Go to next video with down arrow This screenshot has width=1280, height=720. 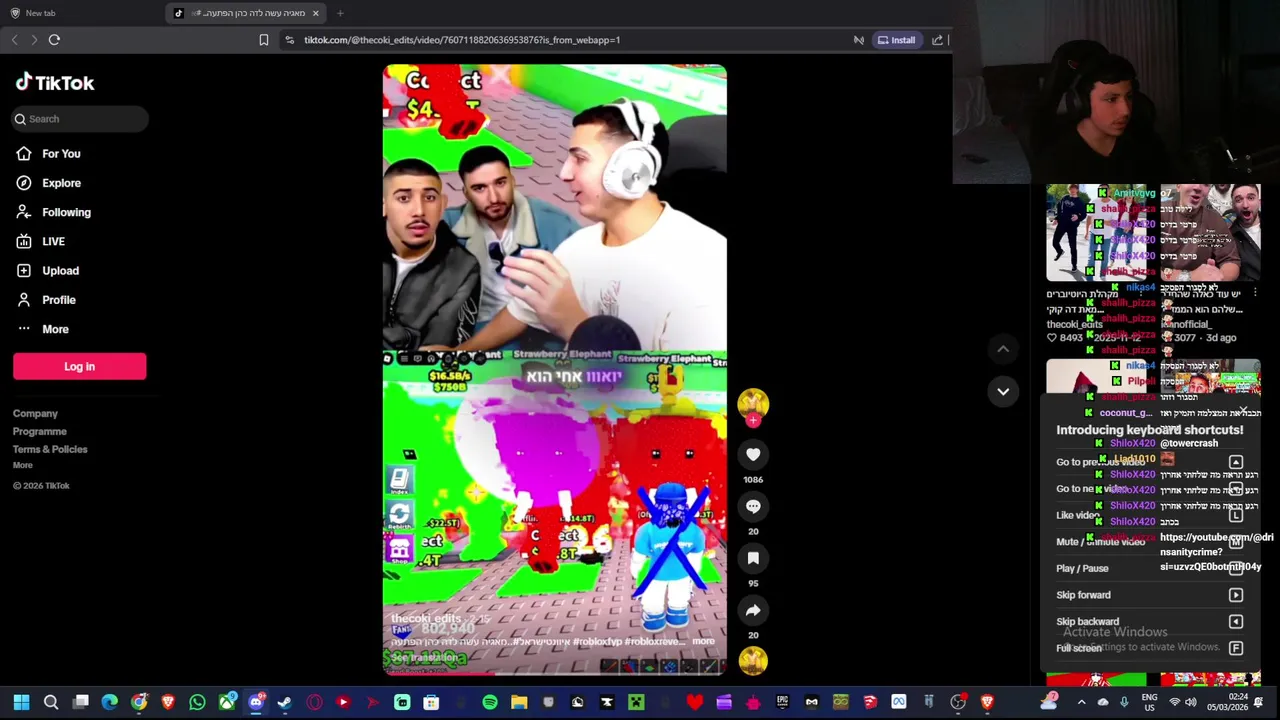point(1003,391)
